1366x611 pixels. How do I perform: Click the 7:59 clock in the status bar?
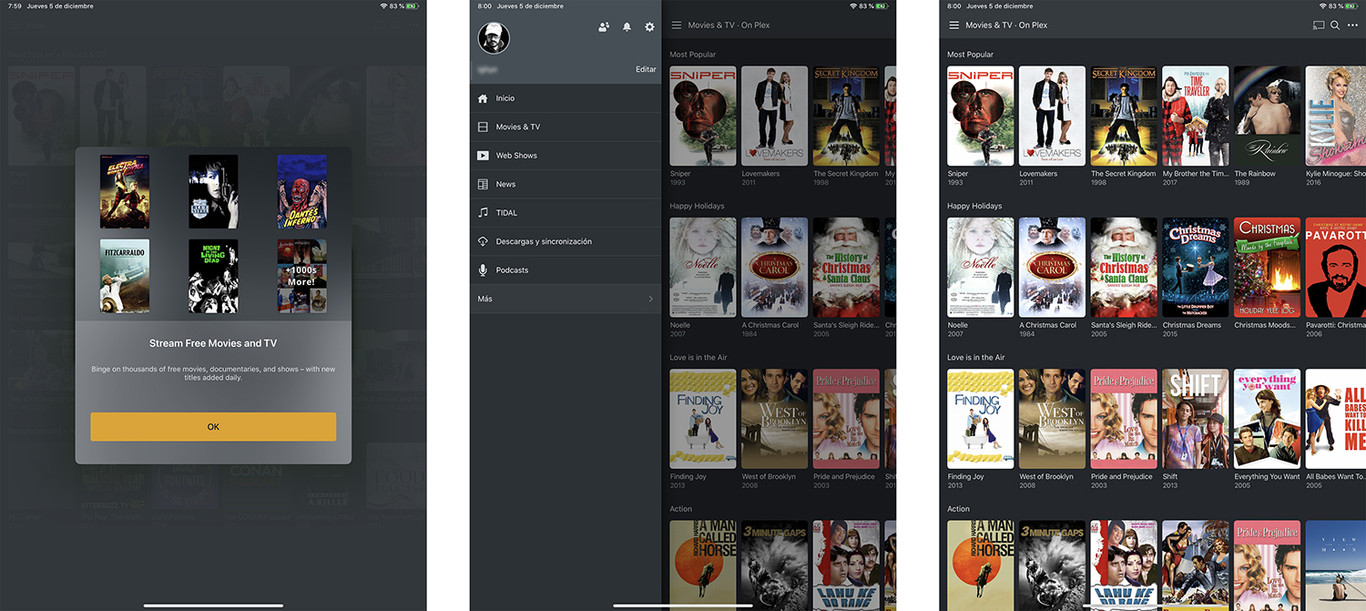point(15,6)
